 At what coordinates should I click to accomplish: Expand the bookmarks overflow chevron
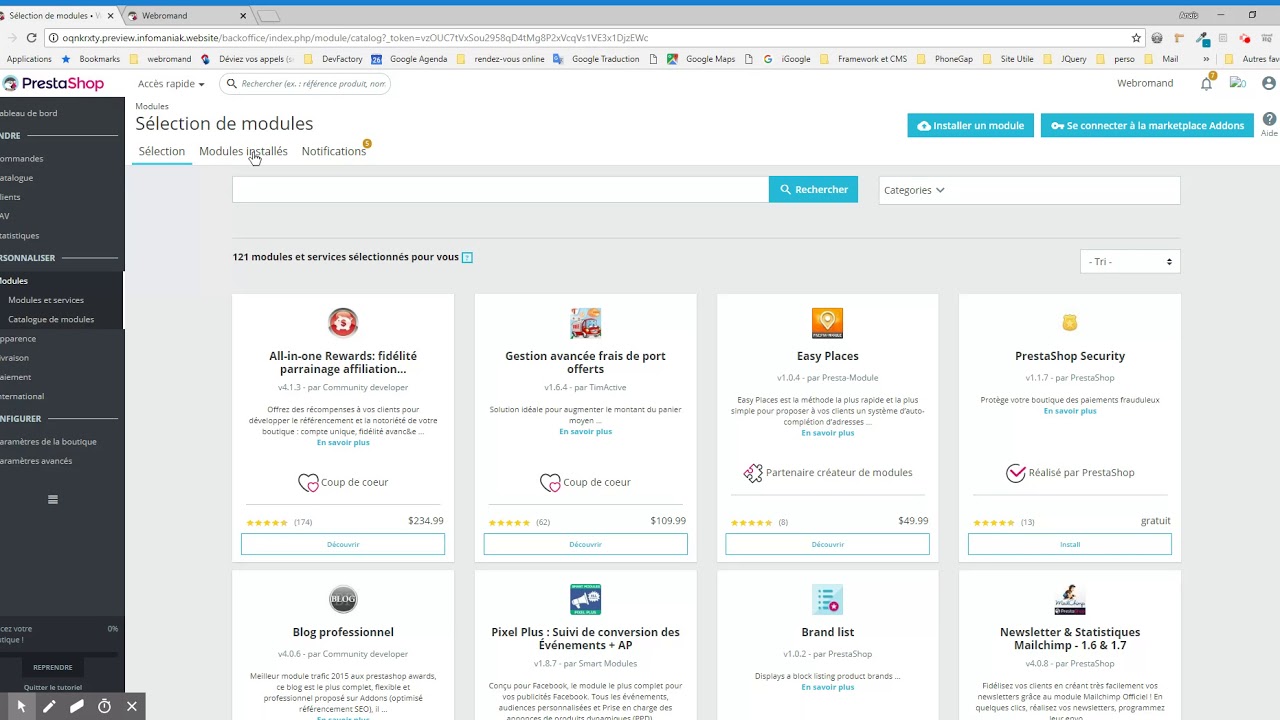click(x=1206, y=59)
